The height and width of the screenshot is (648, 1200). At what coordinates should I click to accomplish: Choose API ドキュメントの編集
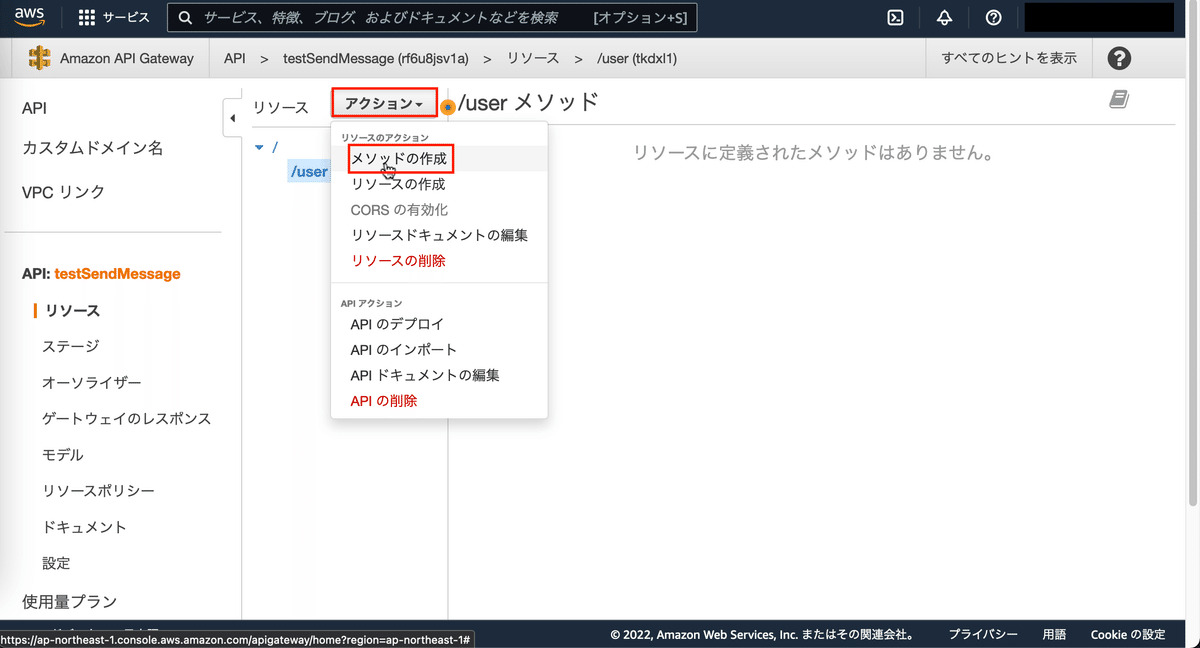pos(425,376)
